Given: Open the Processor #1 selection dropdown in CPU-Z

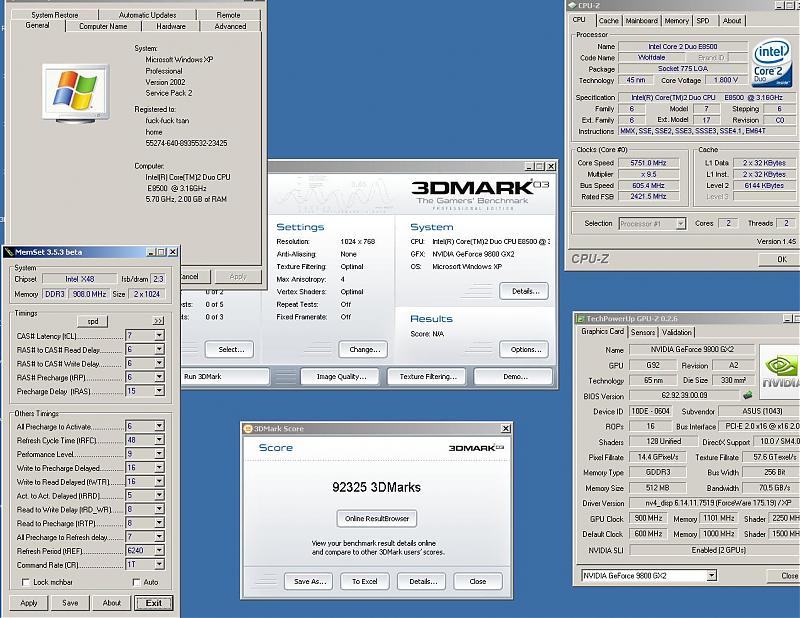Looking at the screenshot, I should [681, 224].
